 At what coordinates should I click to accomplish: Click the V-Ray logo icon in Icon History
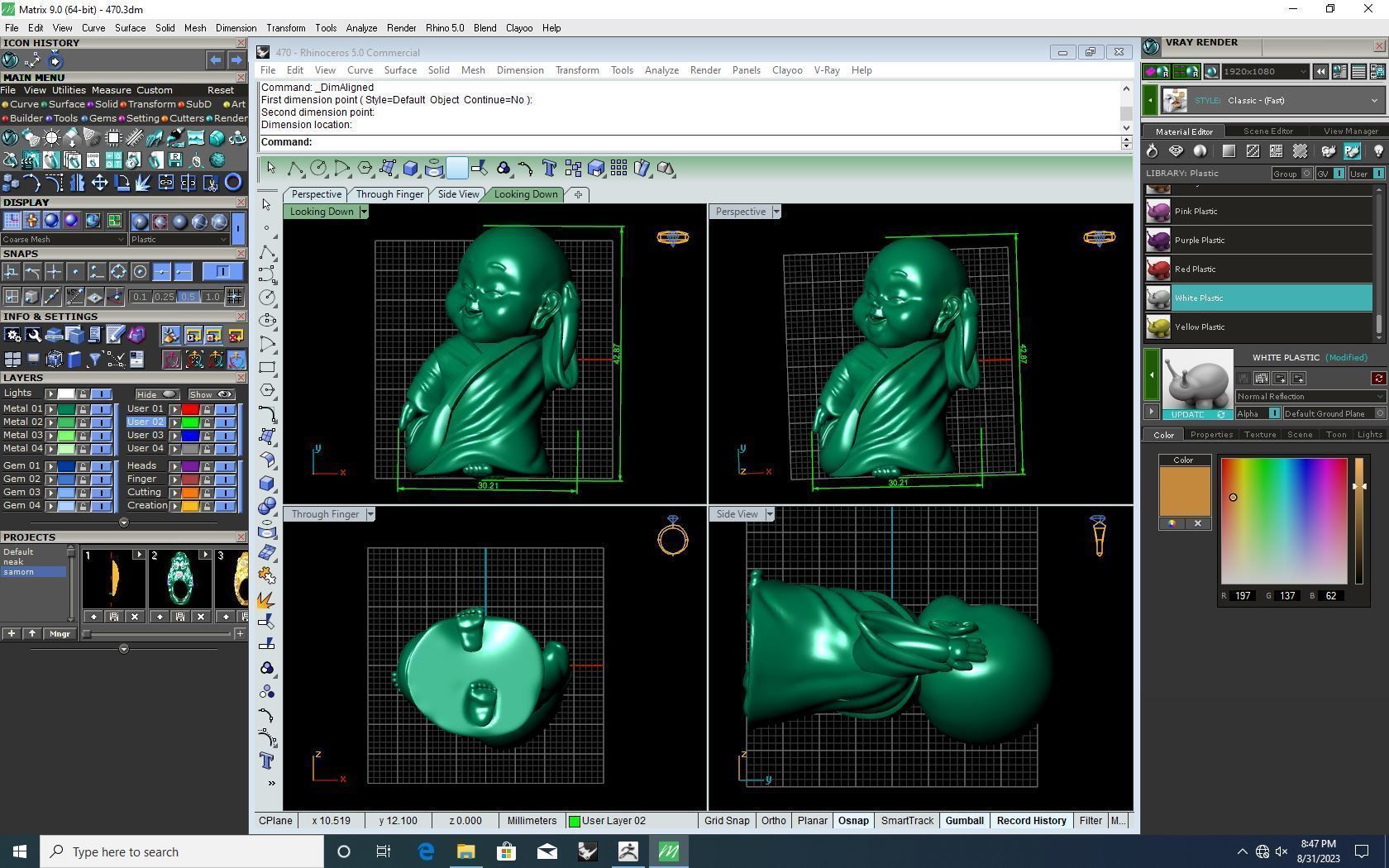(11, 60)
